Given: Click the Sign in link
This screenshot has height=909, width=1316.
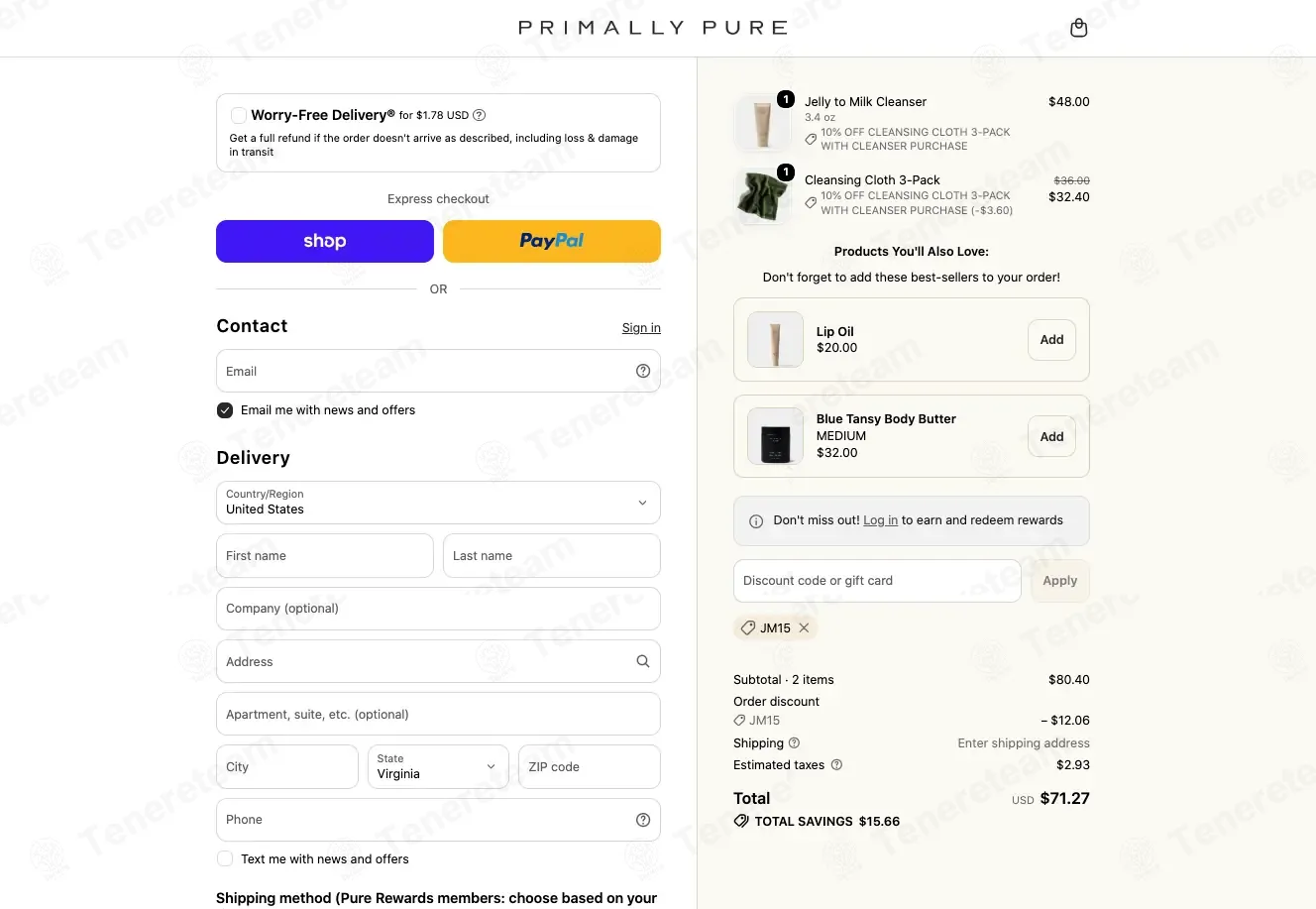Looking at the screenshot, I should pos(641,328).
